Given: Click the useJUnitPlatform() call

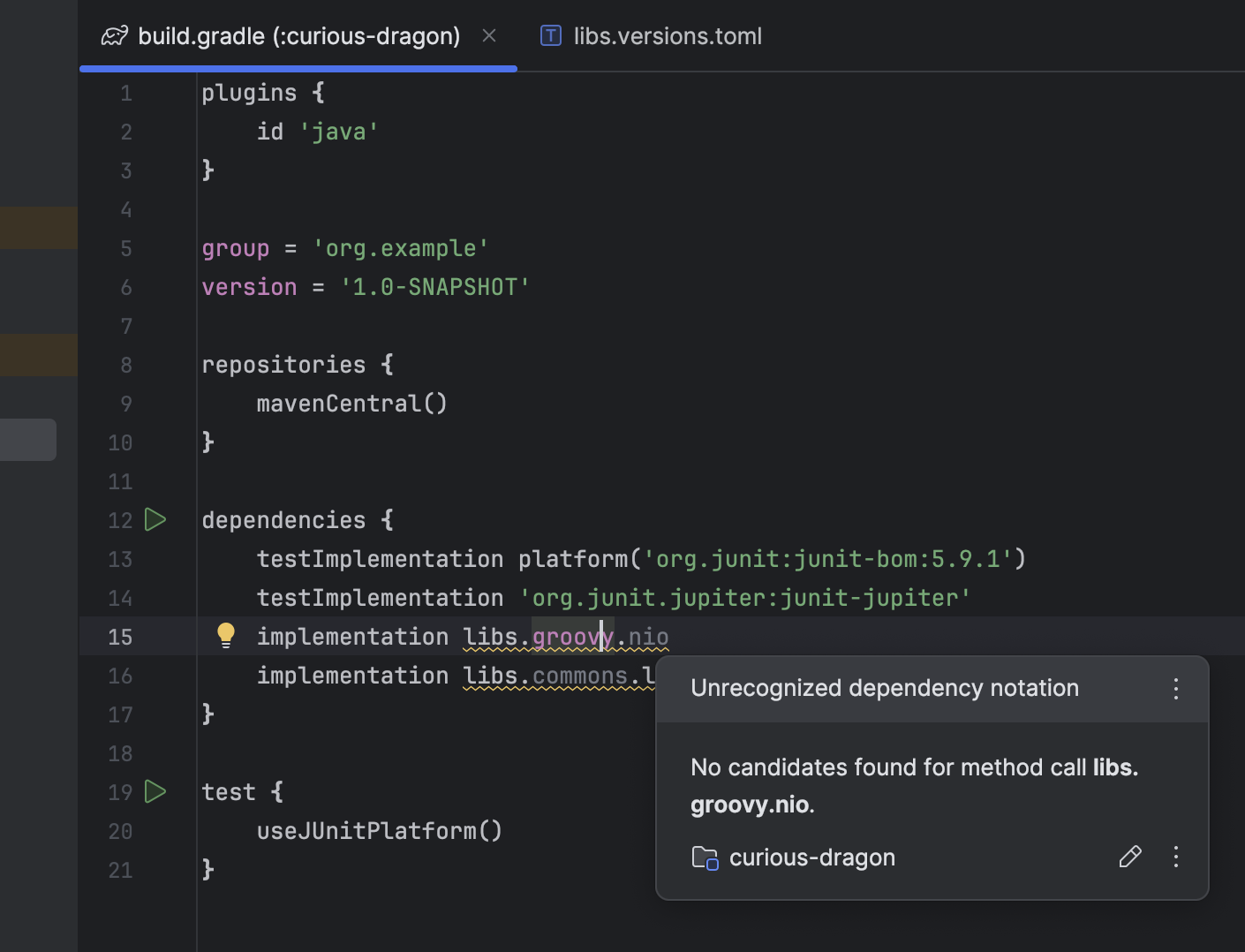Looking at the screenshot, I should point(379,831).
